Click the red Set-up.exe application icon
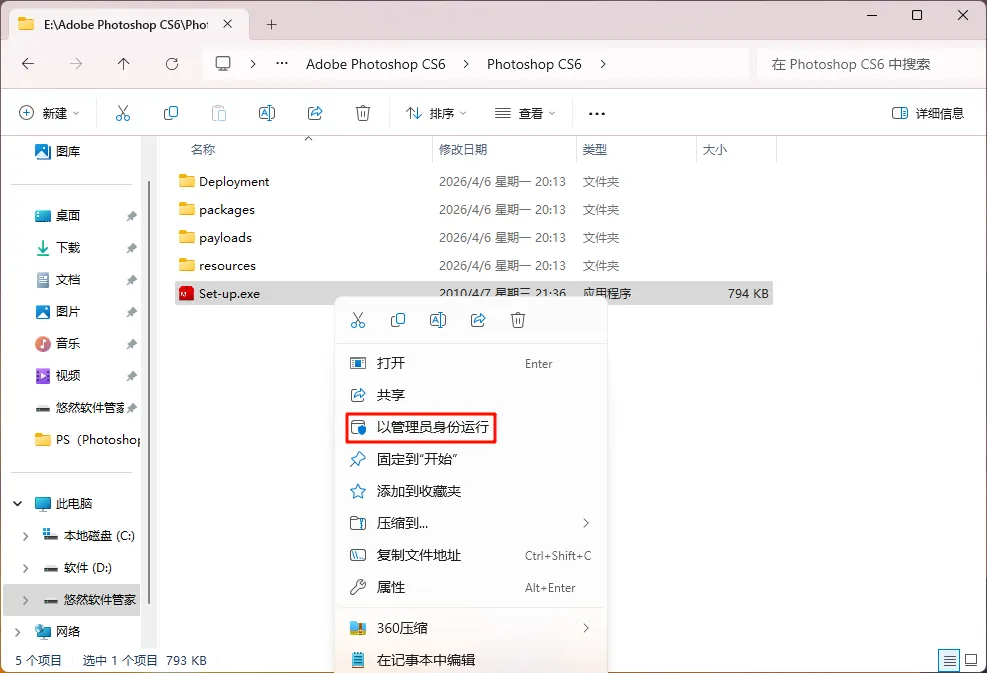The width and height of the screenshot is (987, 673). click(x=186, y=293)
